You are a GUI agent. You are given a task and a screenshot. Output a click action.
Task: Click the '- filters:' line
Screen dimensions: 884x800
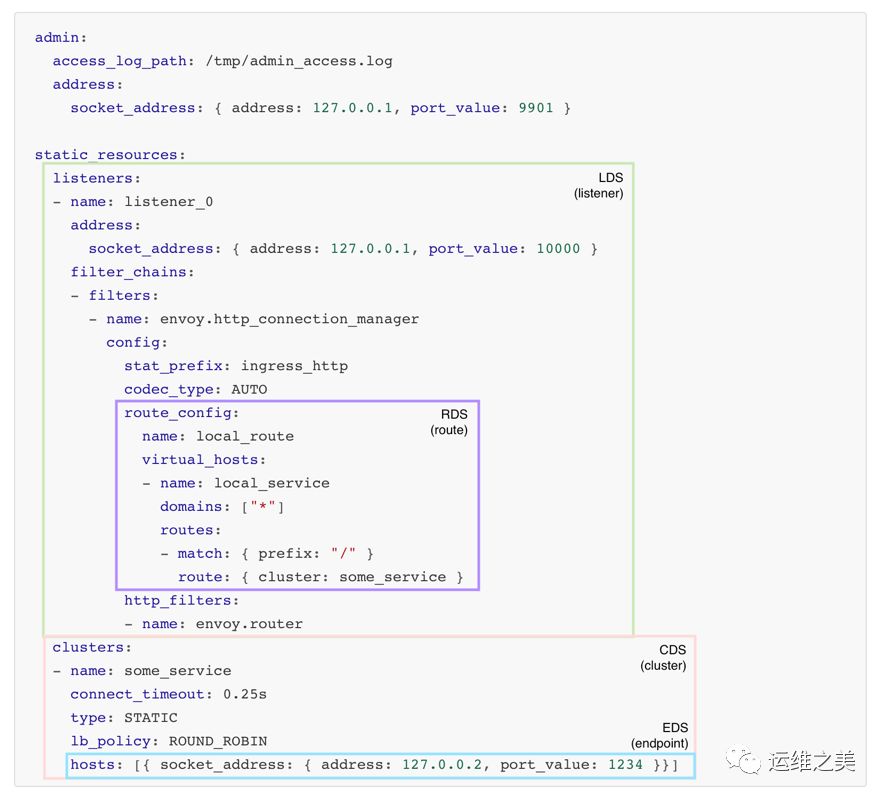pyautogui.click(x=115, y=296)
